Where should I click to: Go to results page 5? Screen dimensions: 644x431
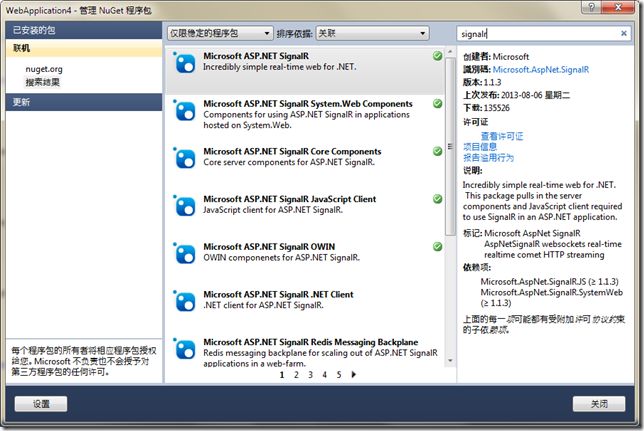pyautogui.click(x=339, y=375)
